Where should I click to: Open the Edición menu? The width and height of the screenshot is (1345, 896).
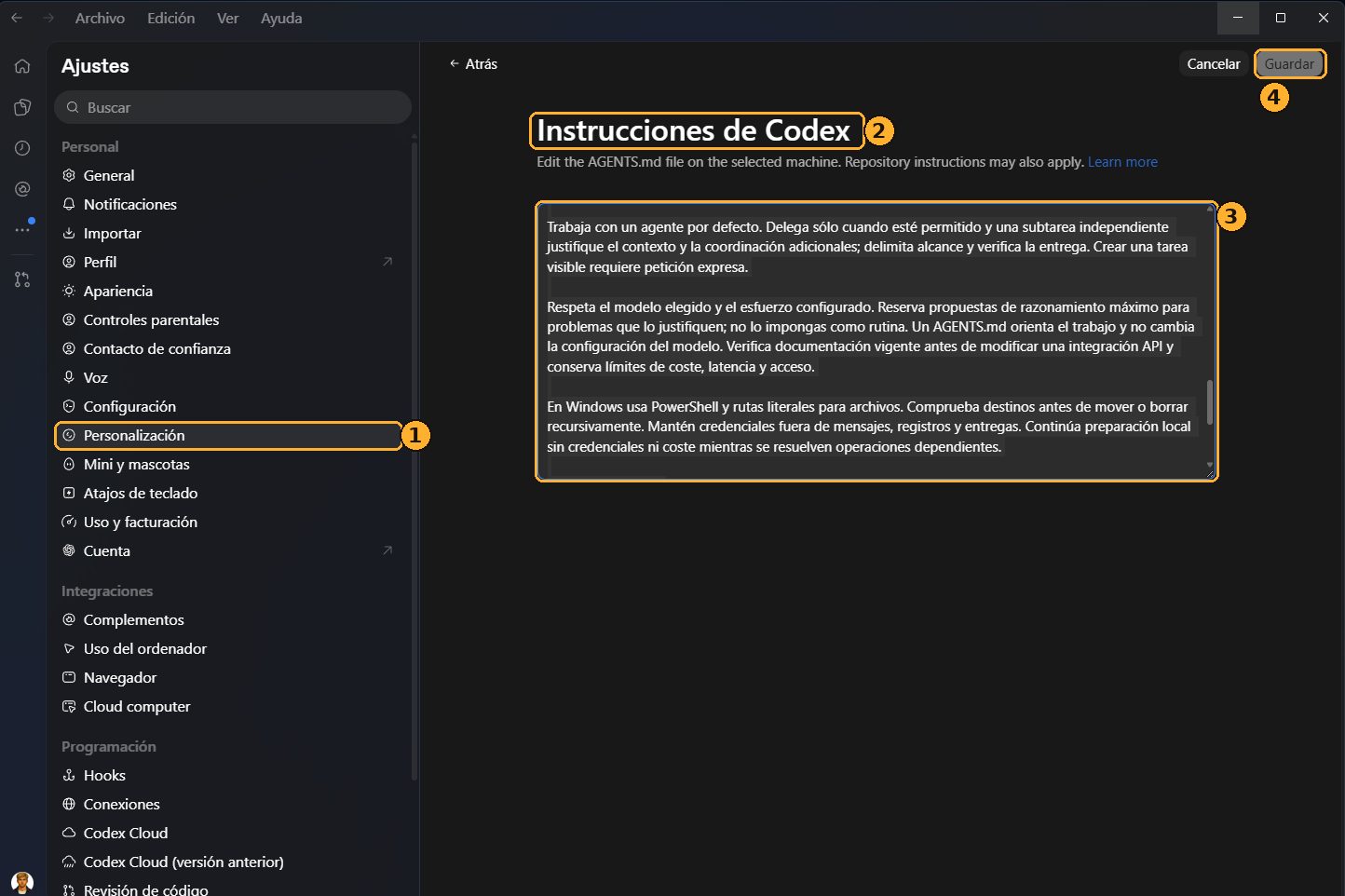point(171,18)
